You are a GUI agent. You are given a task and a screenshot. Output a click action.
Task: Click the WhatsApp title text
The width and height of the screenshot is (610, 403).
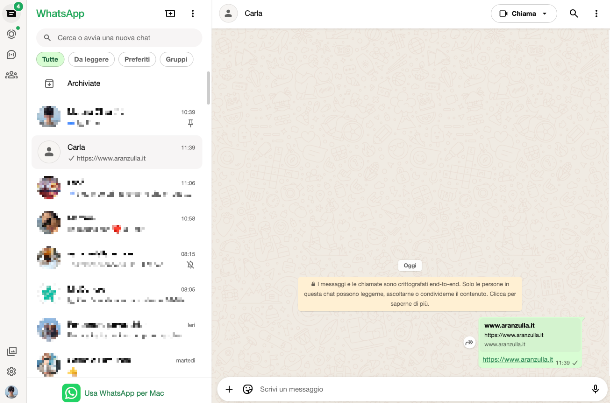point(60,14)
